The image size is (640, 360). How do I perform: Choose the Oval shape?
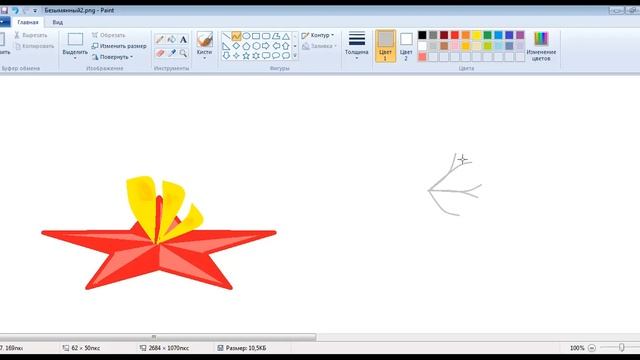(246, 36)
